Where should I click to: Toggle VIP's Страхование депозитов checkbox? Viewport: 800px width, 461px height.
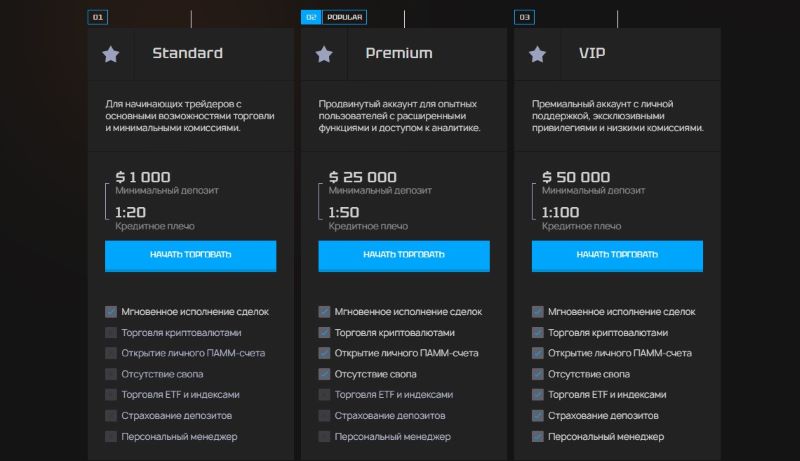[x=537, y=416]
